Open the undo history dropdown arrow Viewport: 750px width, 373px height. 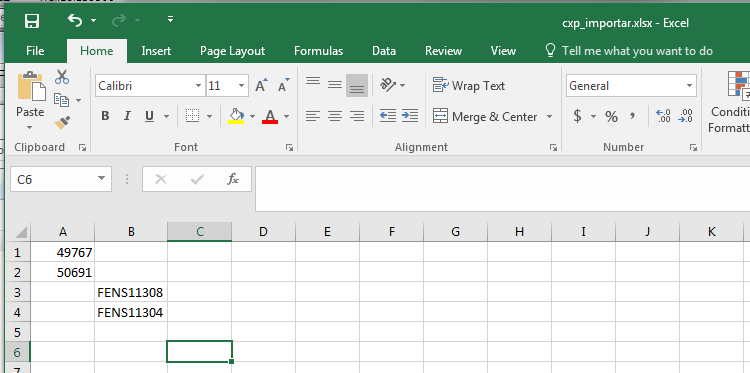click(93, 21)
